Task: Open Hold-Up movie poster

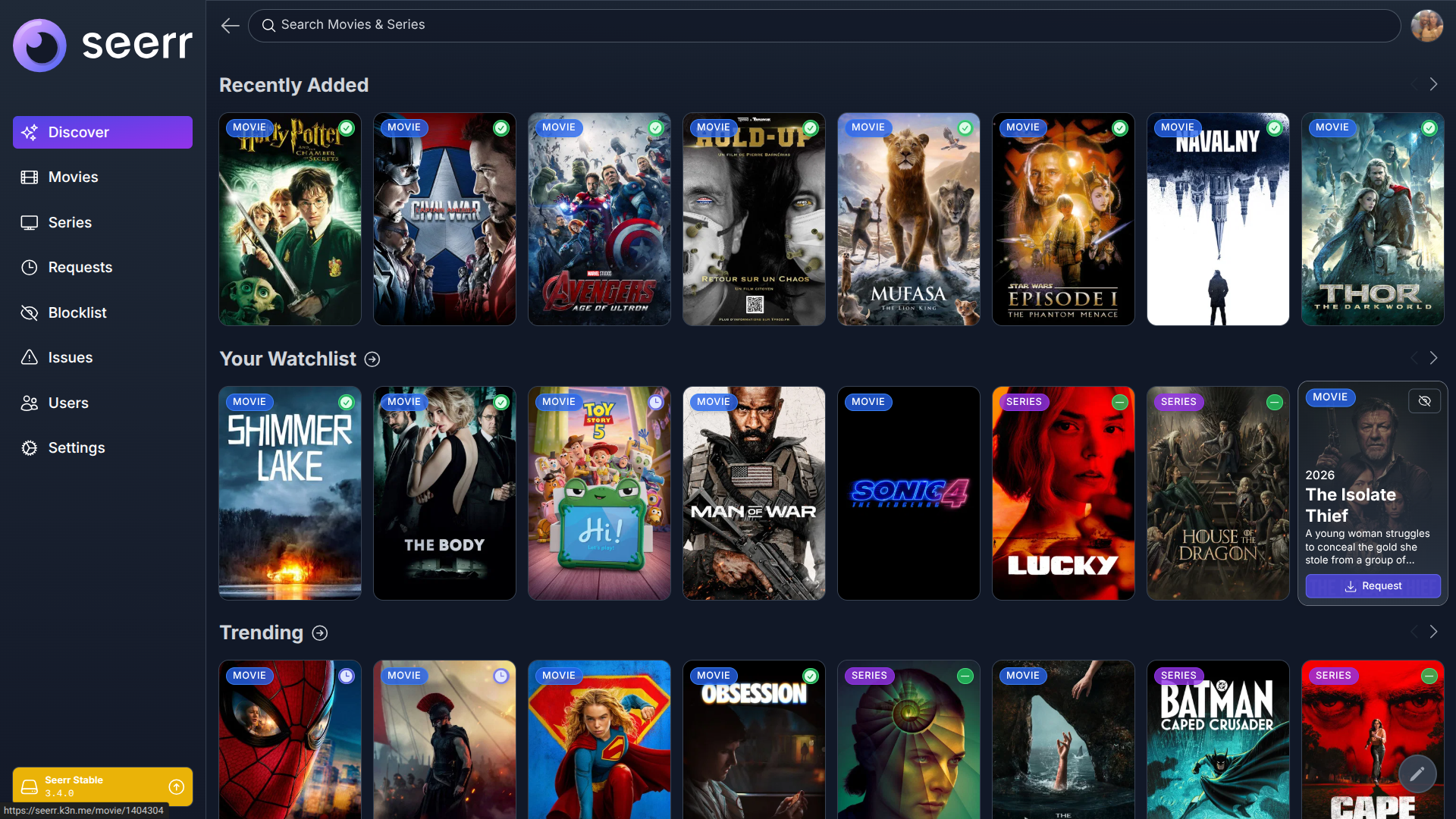Action: (x=754, y=219)
